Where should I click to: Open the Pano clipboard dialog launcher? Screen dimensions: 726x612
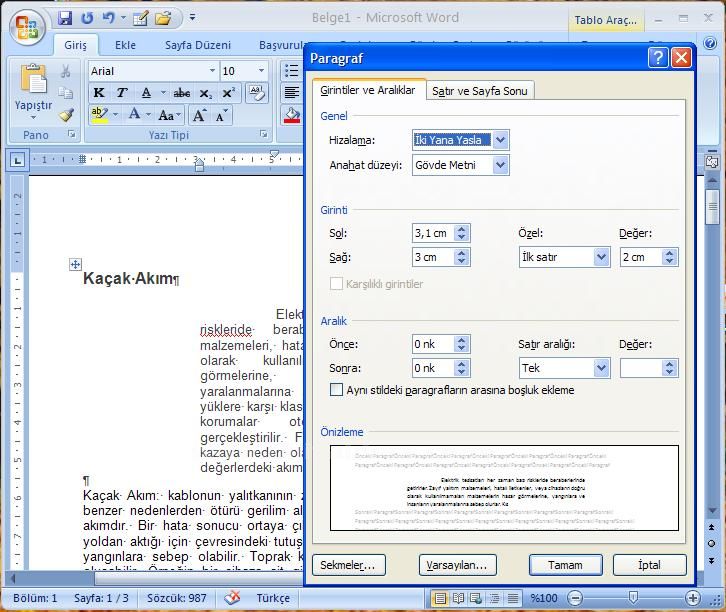click(x=72, y=134)
